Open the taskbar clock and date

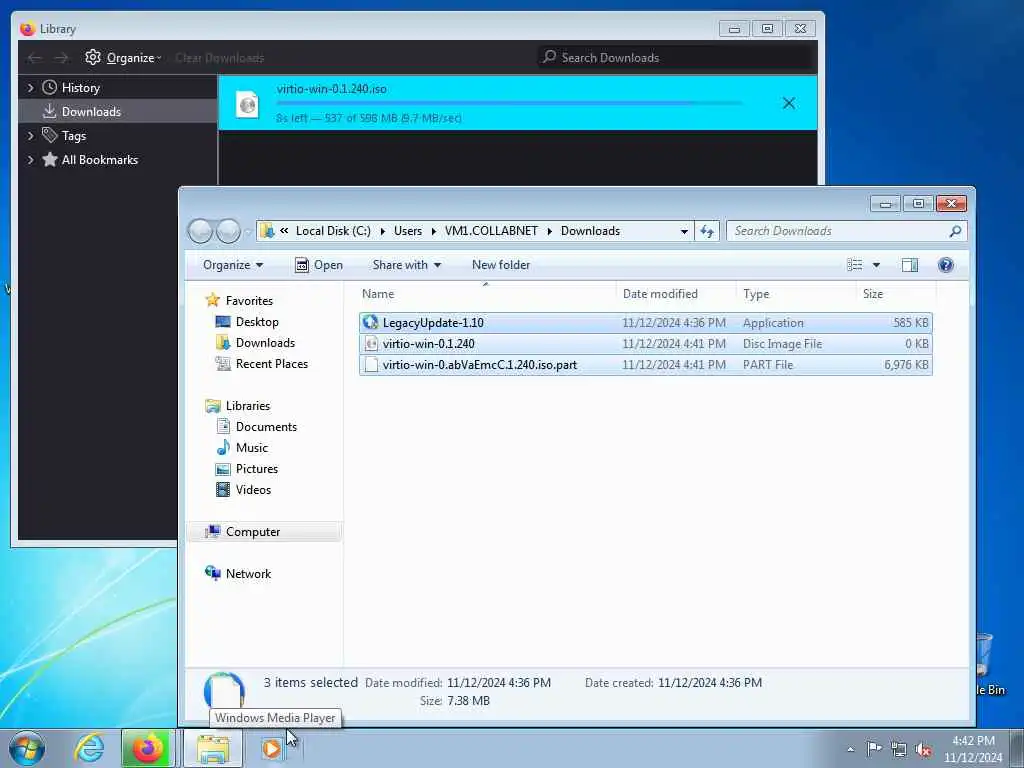[973, 749]
